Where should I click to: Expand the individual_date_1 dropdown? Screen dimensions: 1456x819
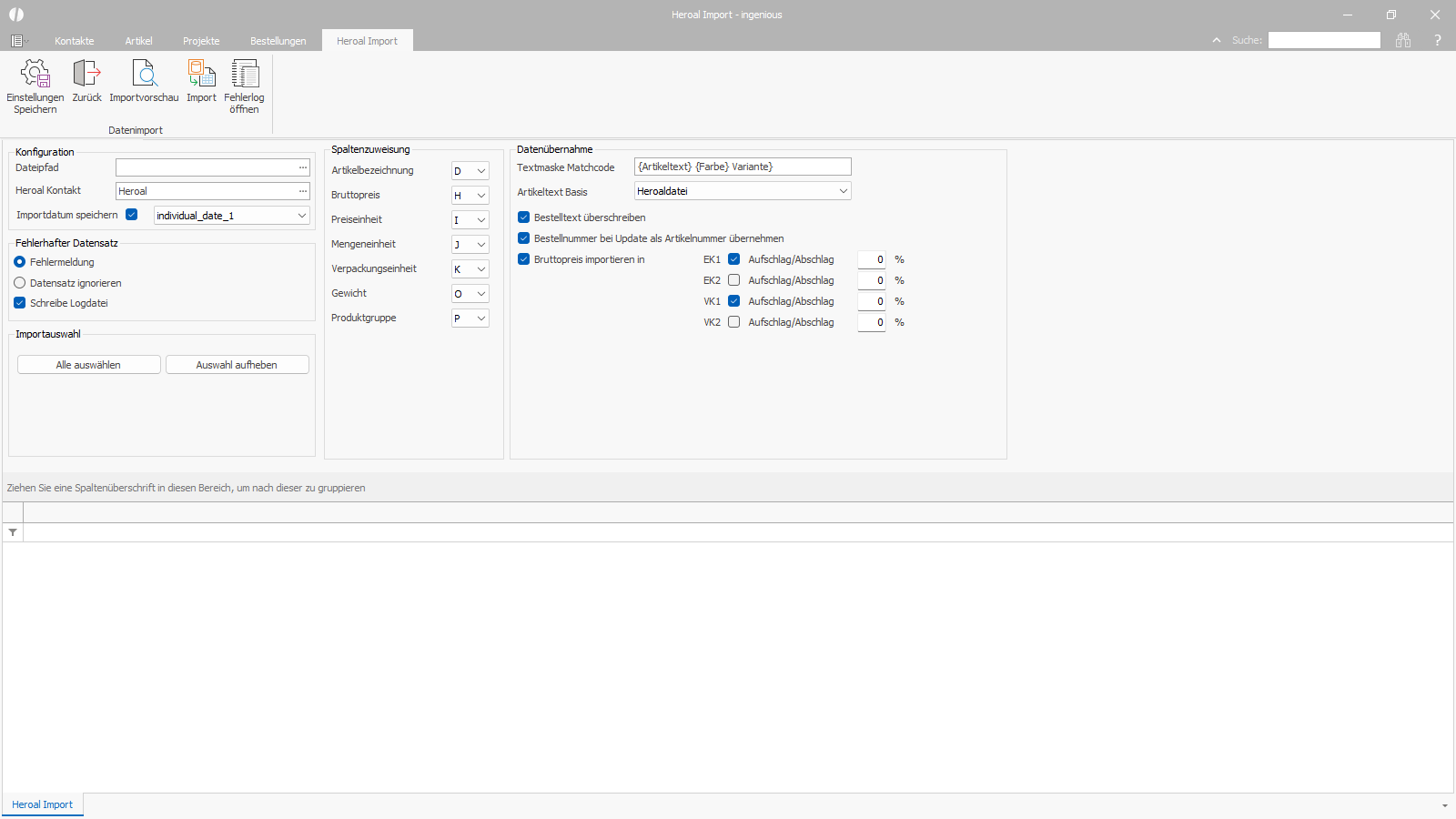pyautogui.click(x=301, y=216)
